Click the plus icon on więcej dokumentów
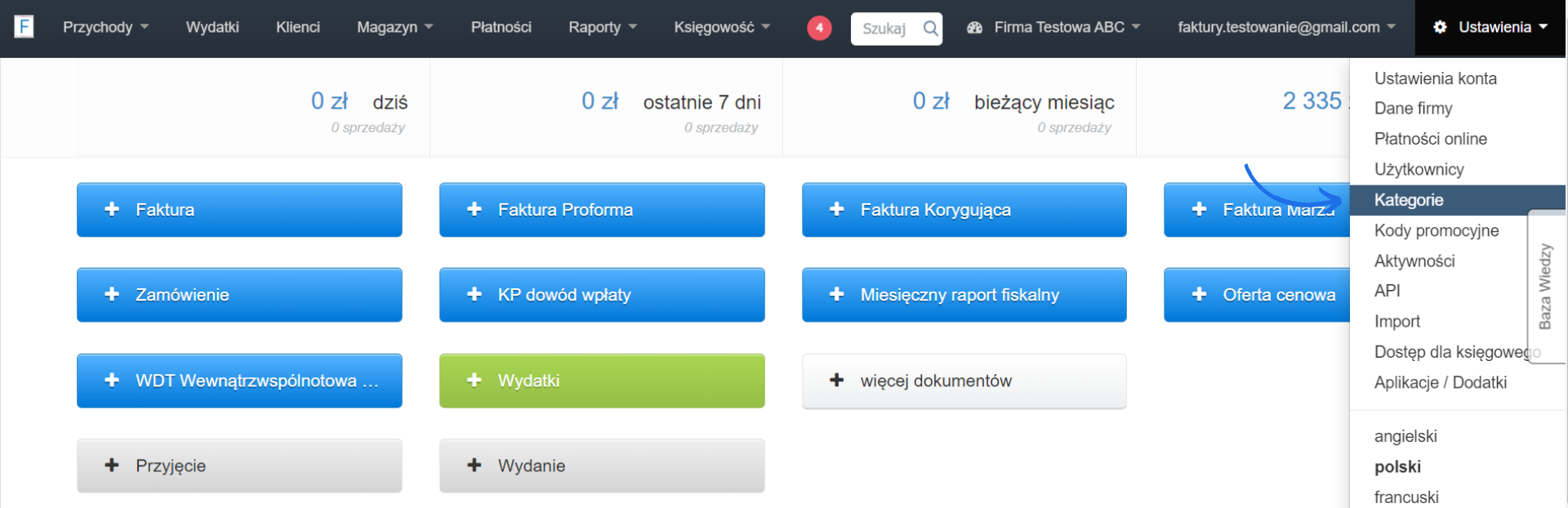 [837, 380]
